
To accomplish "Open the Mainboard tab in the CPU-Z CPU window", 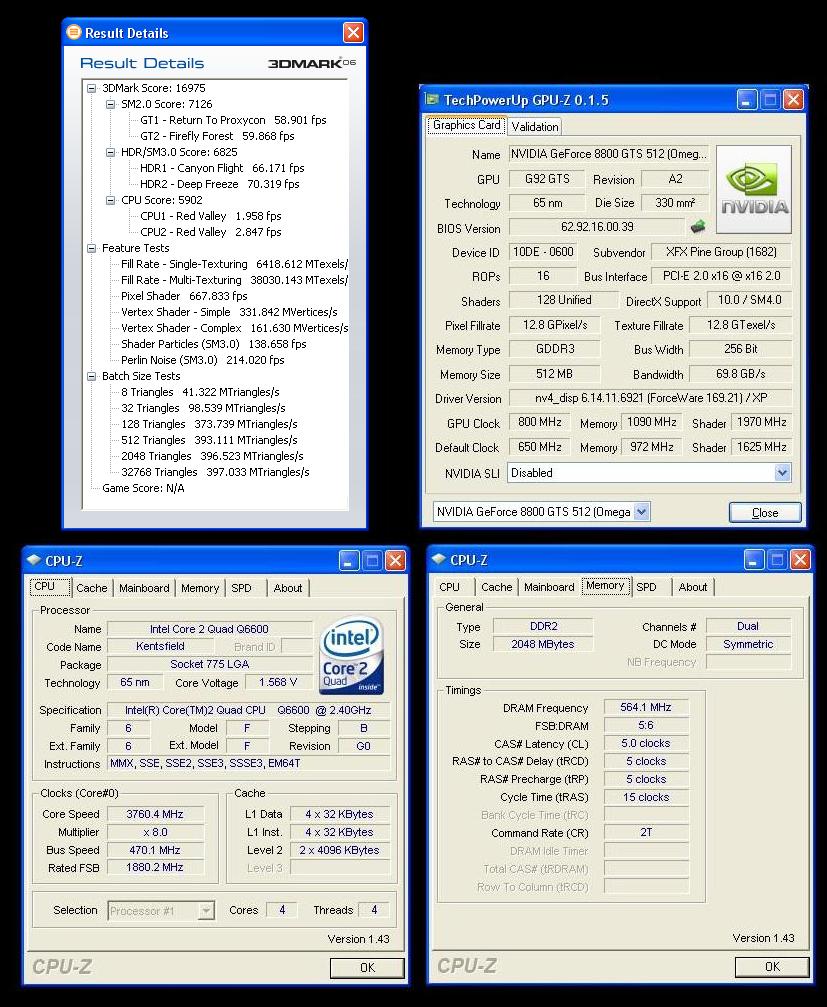I will [144, 588].
